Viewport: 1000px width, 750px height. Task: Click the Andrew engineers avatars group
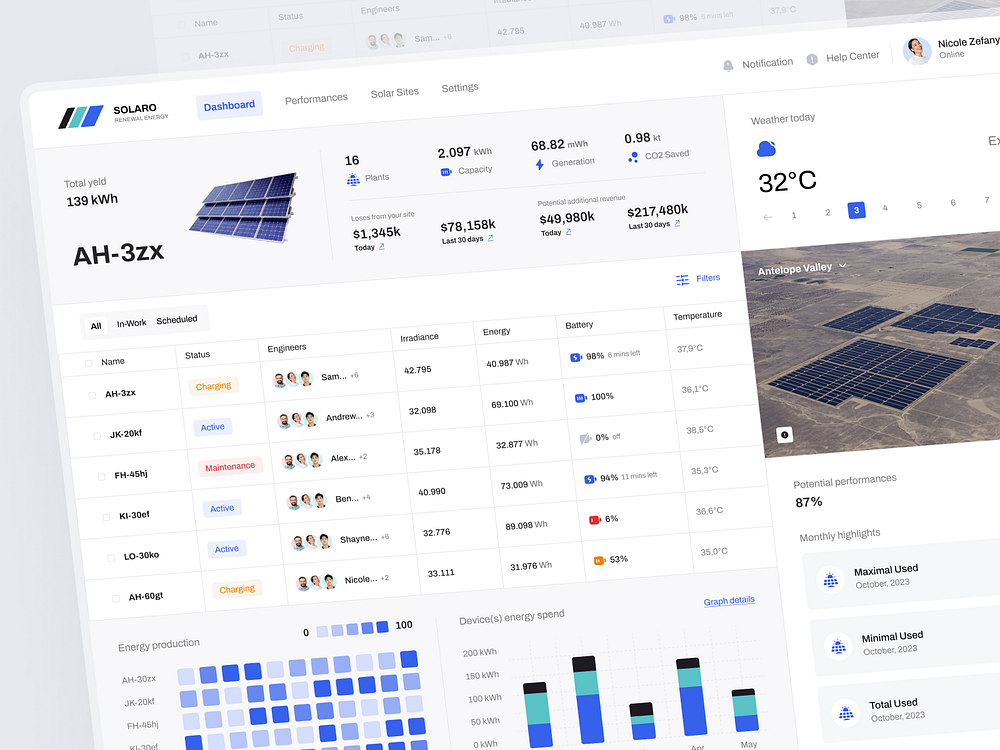tap(297, 420)
